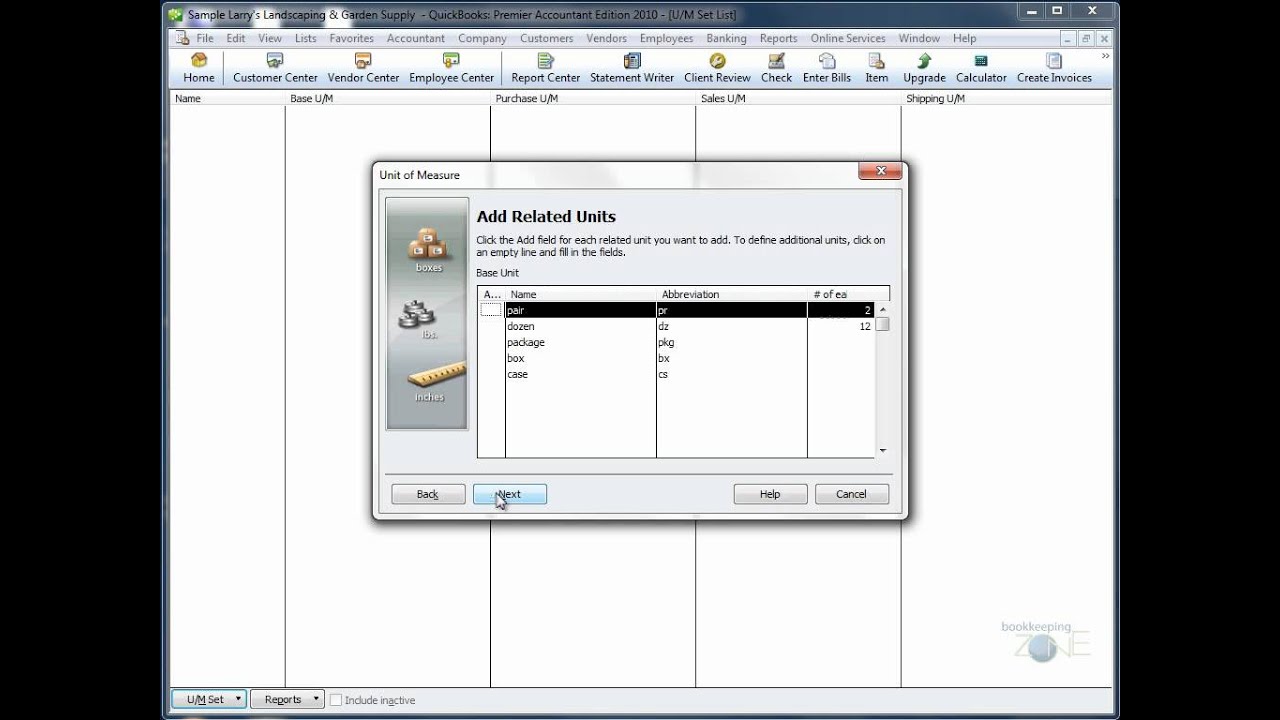Click the Upgrade toolbar icon

tap(924, 69)
